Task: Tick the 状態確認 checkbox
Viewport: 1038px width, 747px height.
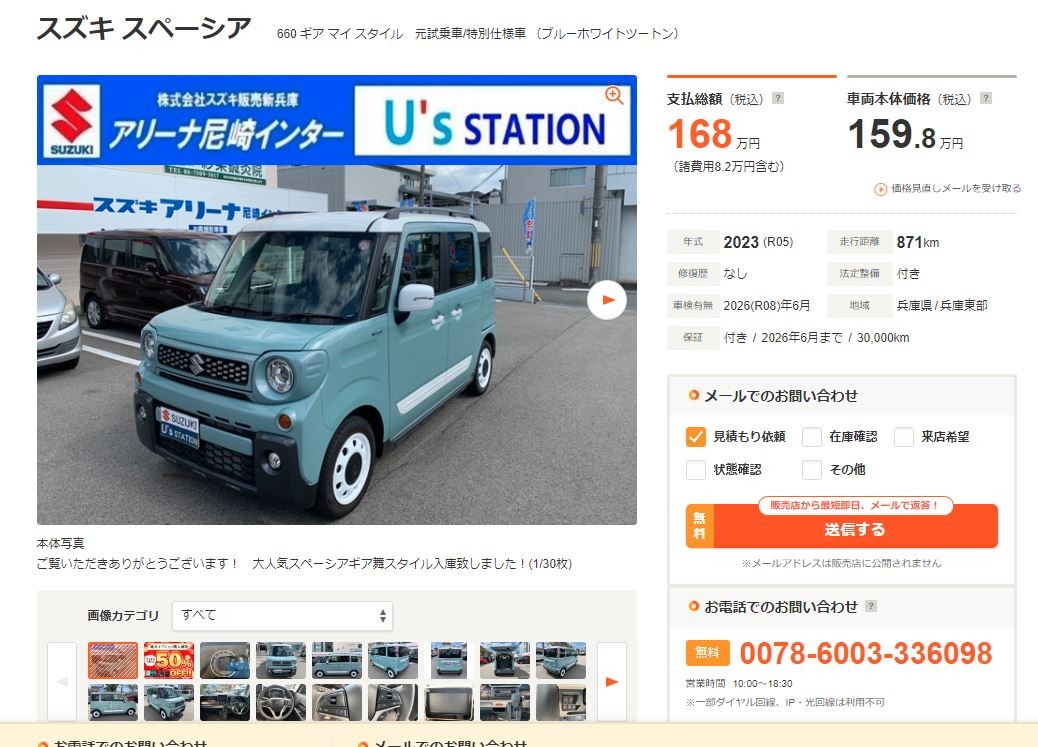Action: point(696,470)
